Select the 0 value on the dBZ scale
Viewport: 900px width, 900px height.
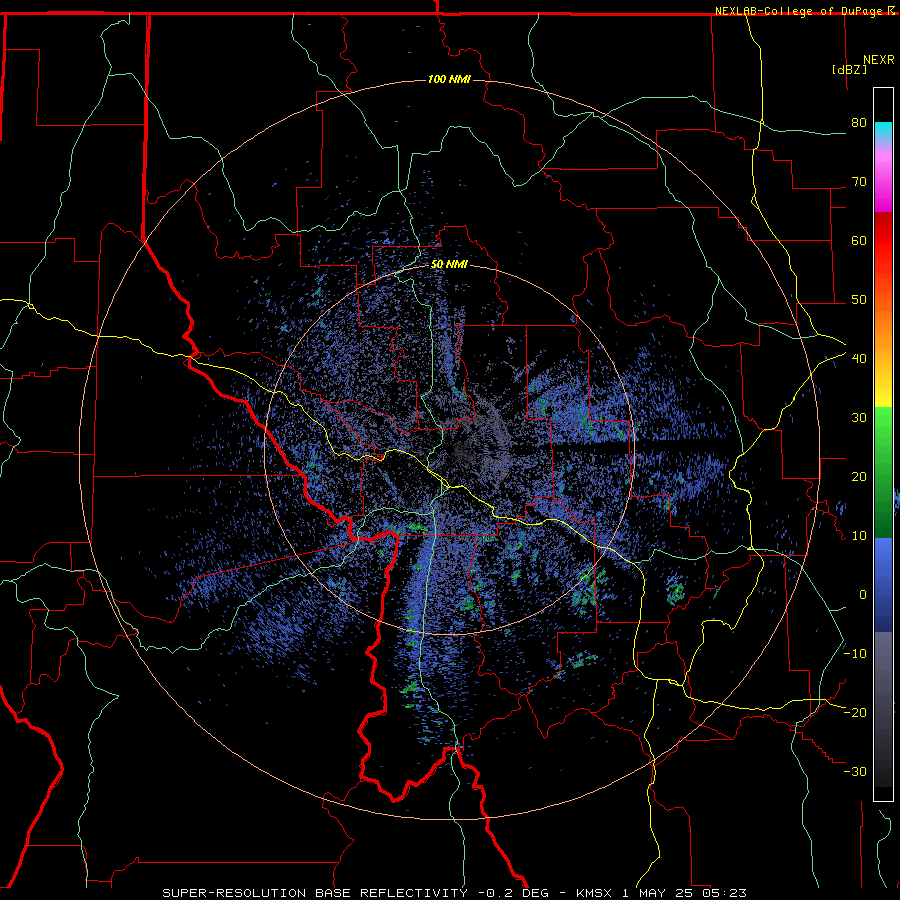[x=863, y=595]
